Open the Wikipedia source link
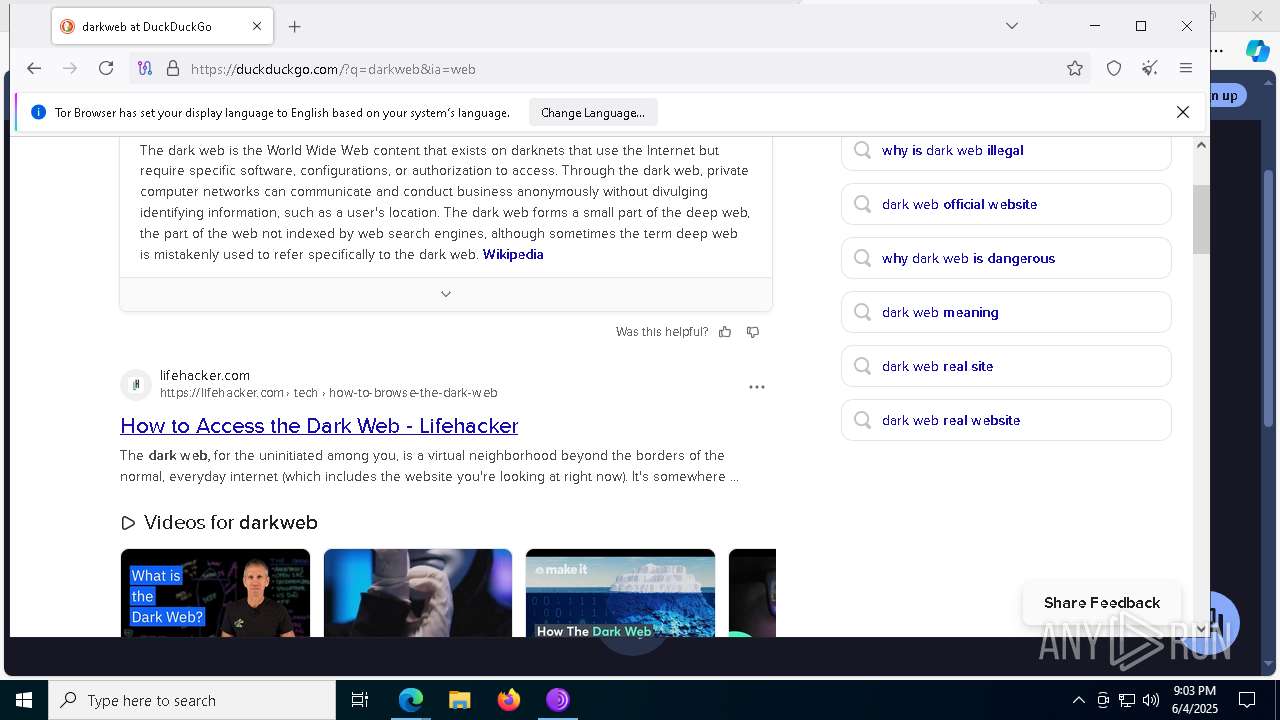The width and height of the screenshot is (1280, 720). (513, 254)
